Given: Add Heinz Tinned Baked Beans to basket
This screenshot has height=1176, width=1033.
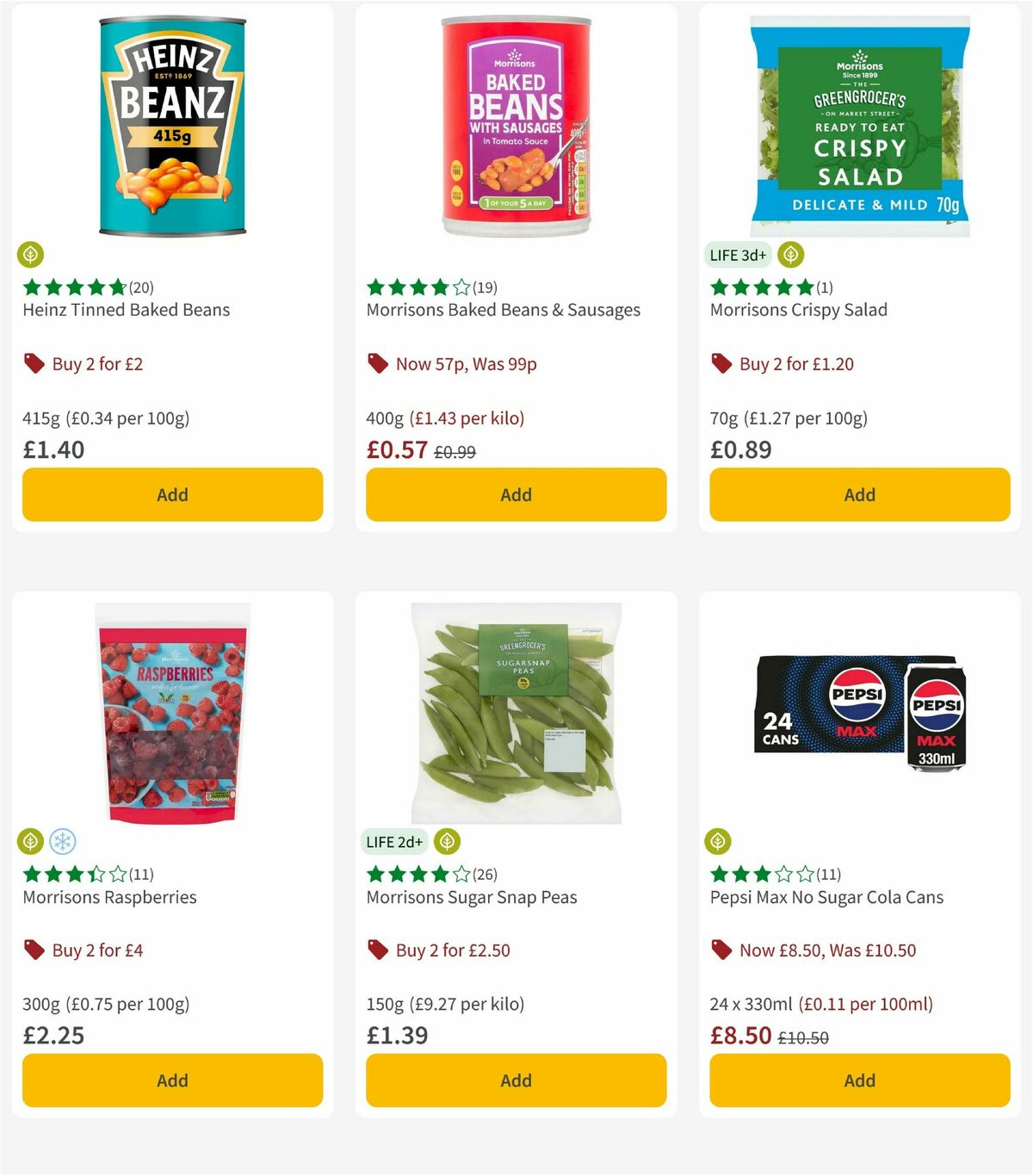Looking at the screenshot, I should [x=172, y=494].
